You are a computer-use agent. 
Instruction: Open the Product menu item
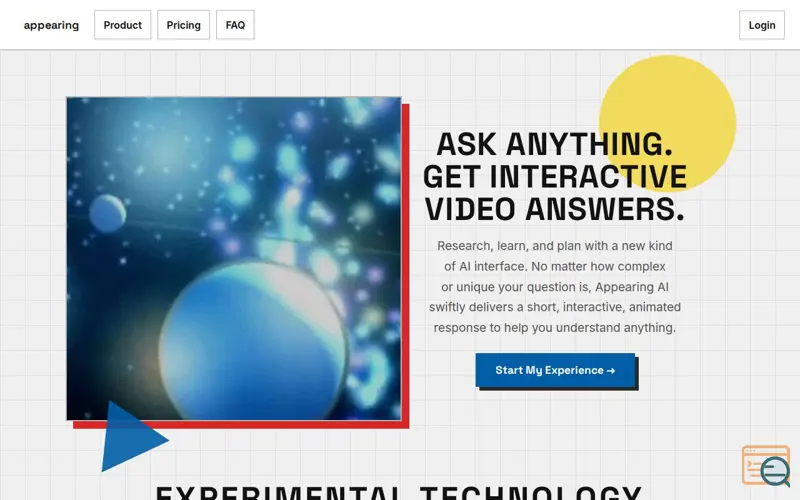(122, 25)
